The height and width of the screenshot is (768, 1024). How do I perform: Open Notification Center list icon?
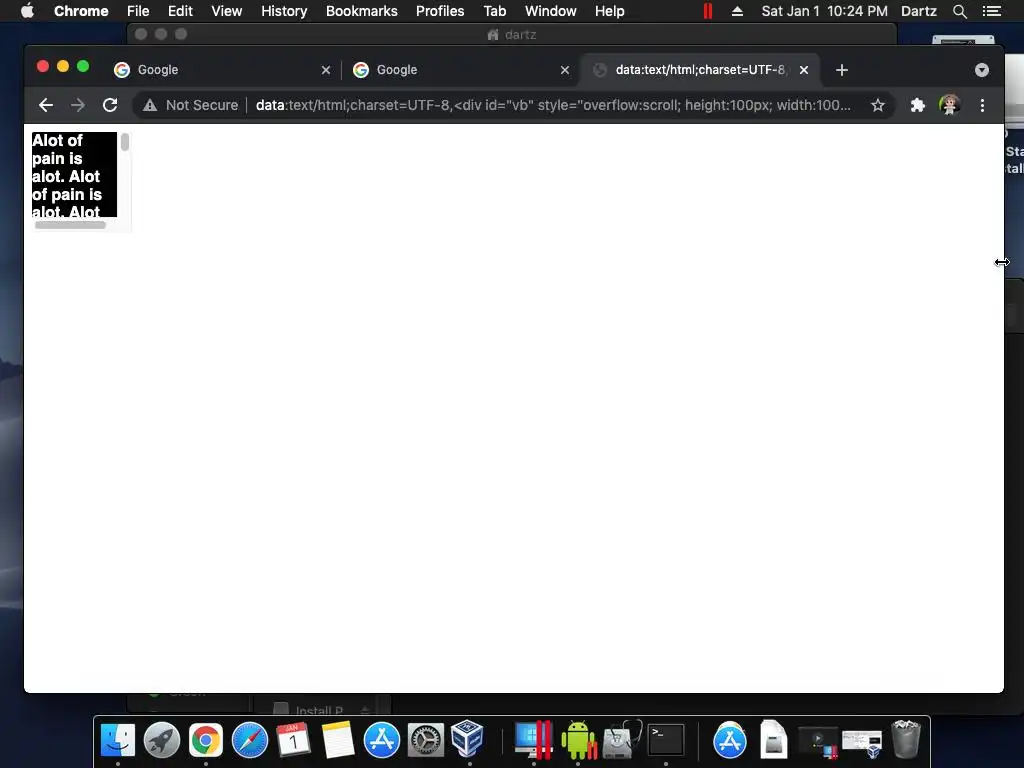click(x=992, y=11)
